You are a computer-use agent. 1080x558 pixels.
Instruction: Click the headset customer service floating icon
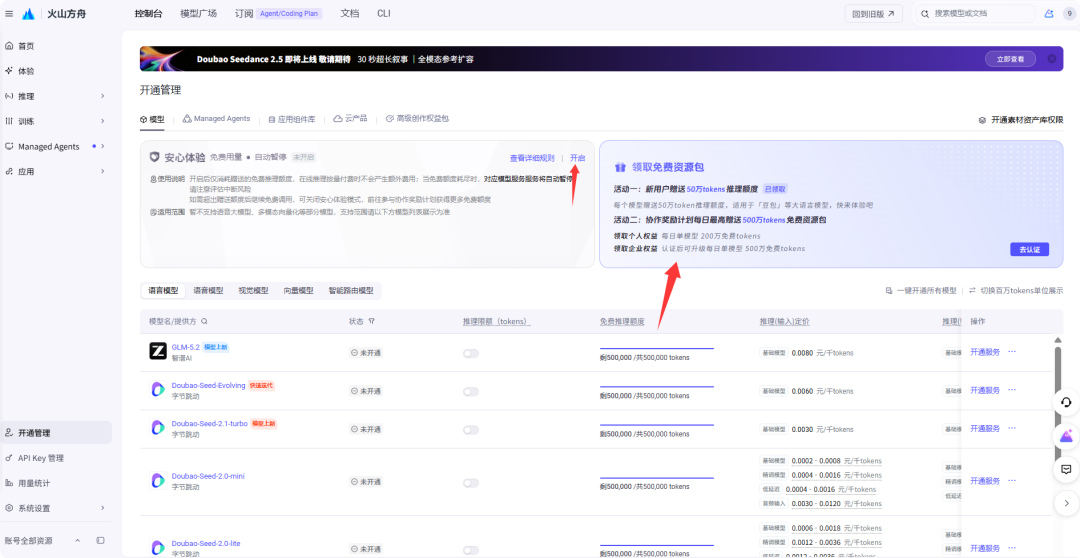[x=1066, y=403]
